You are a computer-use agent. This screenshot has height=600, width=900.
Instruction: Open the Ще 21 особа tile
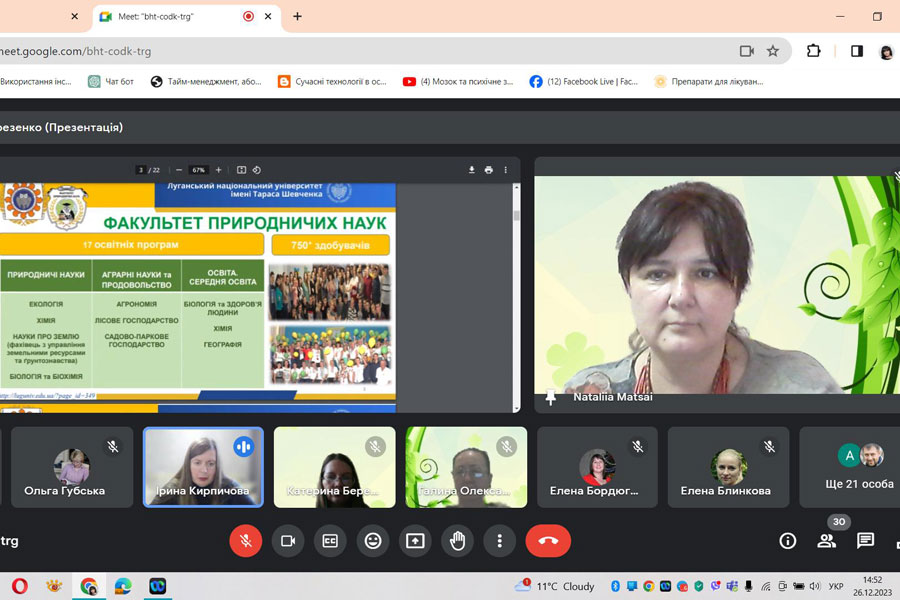[850, 467]
